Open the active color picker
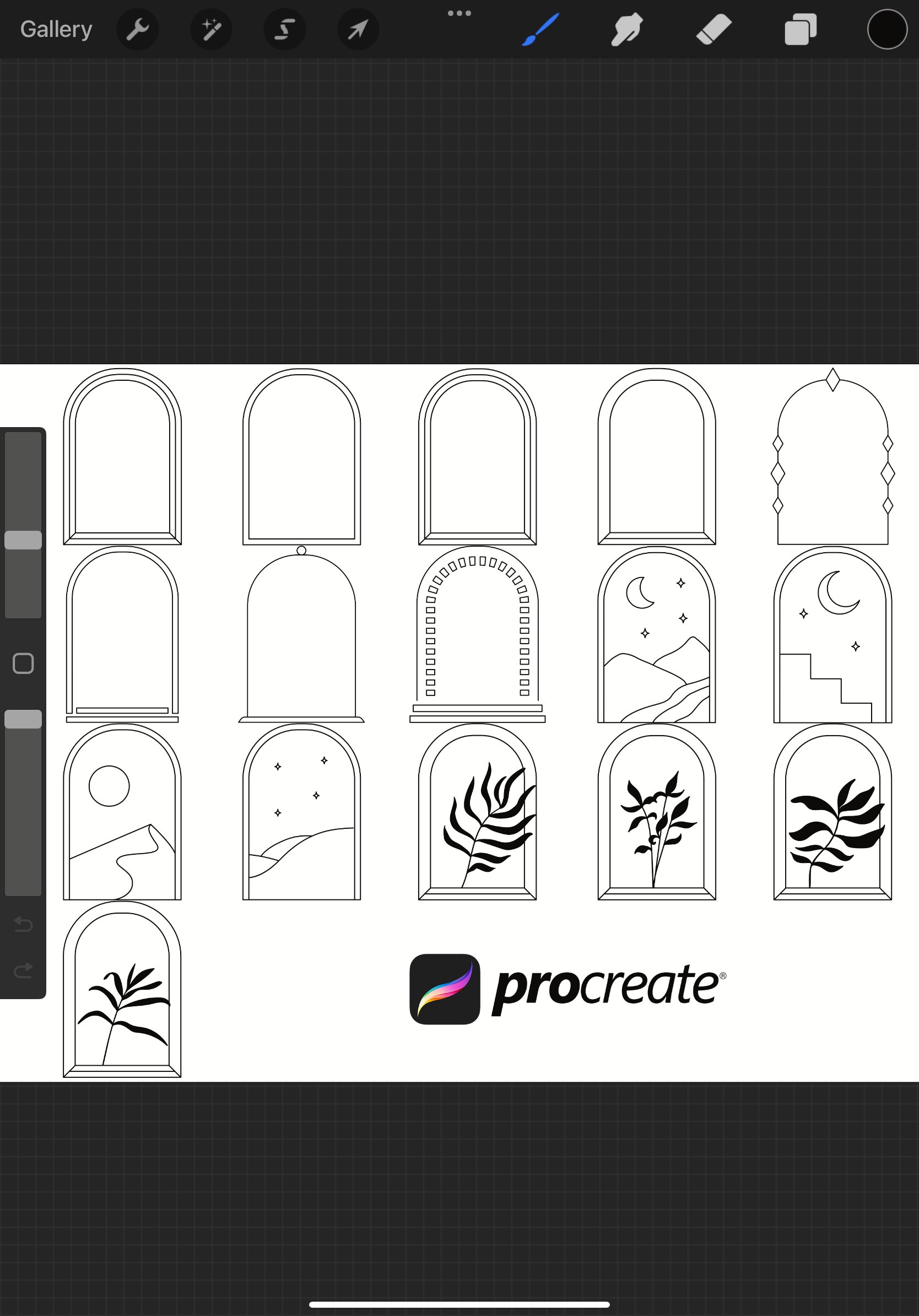The width and height of the screenshot is (919, 1316). pyautogui.click(x=887, y=29)
